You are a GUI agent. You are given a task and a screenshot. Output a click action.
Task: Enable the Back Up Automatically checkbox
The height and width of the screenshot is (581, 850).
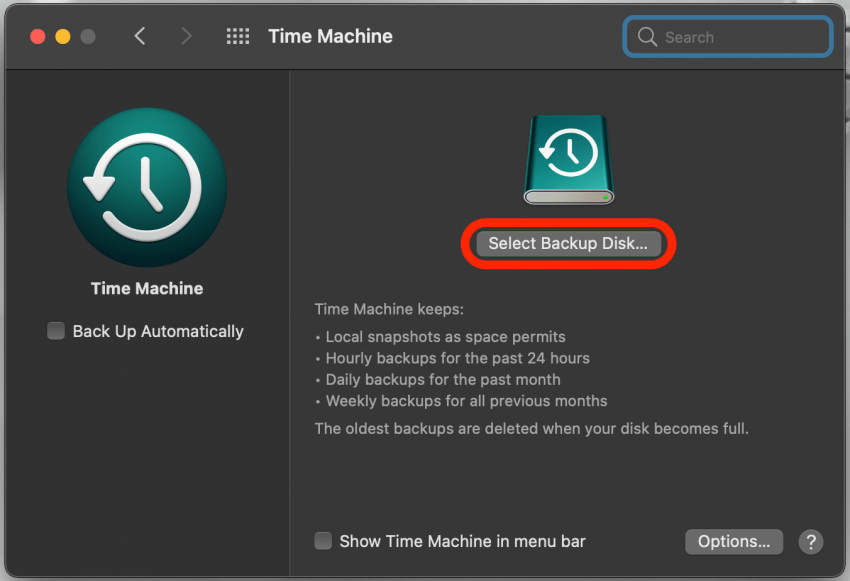57,331
